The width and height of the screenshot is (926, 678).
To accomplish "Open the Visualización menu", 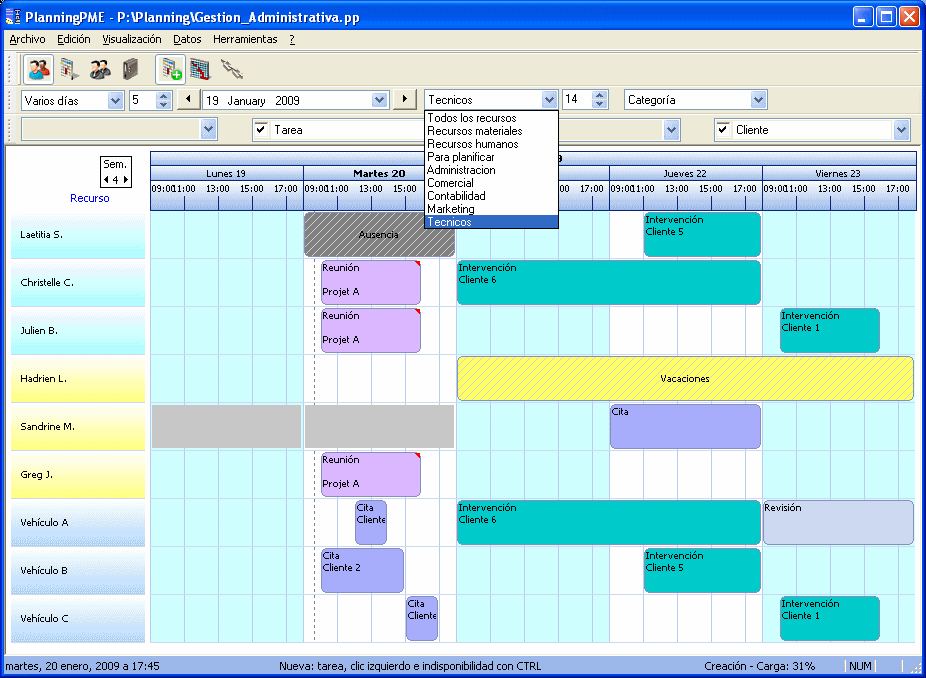I will pos(132,39).
